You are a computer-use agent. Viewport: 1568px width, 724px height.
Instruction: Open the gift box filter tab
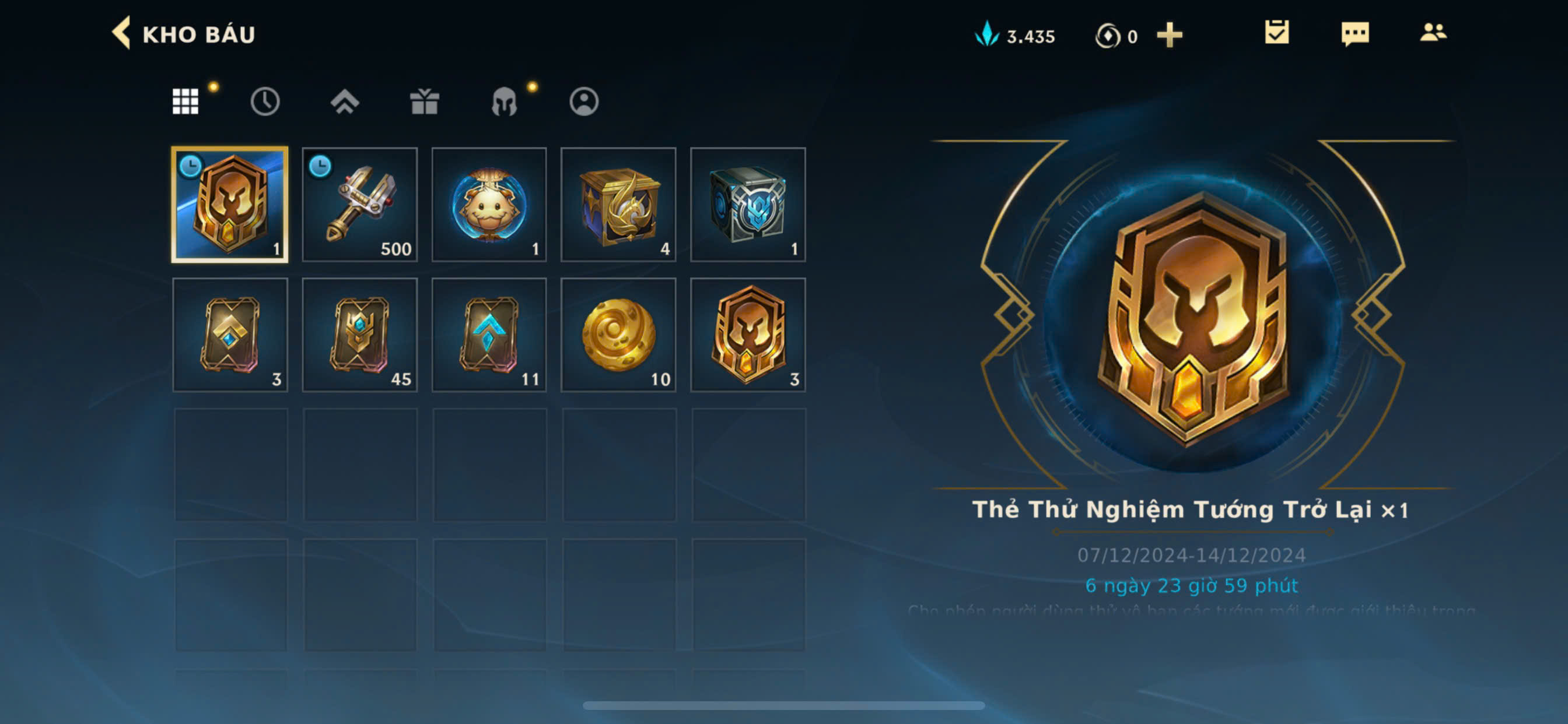pos(424,101)
